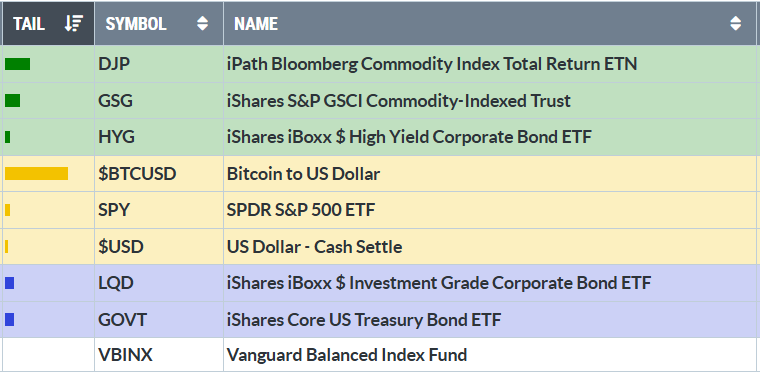Click the NAME column header text
This screenshot has height=374, width=760.
pyautogui.click(x=256, y=24)
